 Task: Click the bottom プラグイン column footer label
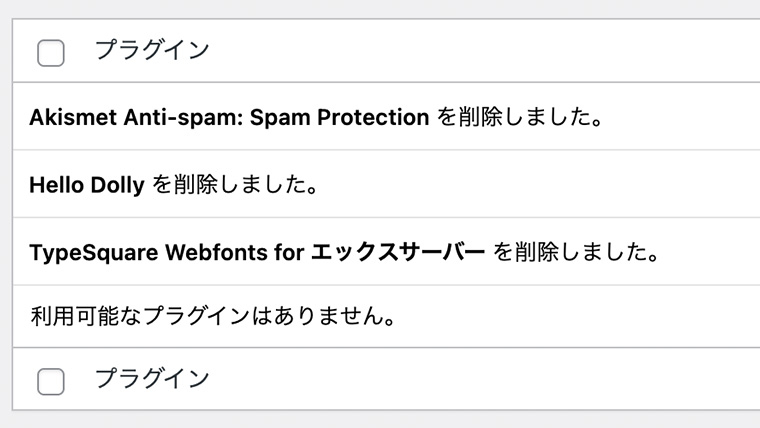[152, 379]
